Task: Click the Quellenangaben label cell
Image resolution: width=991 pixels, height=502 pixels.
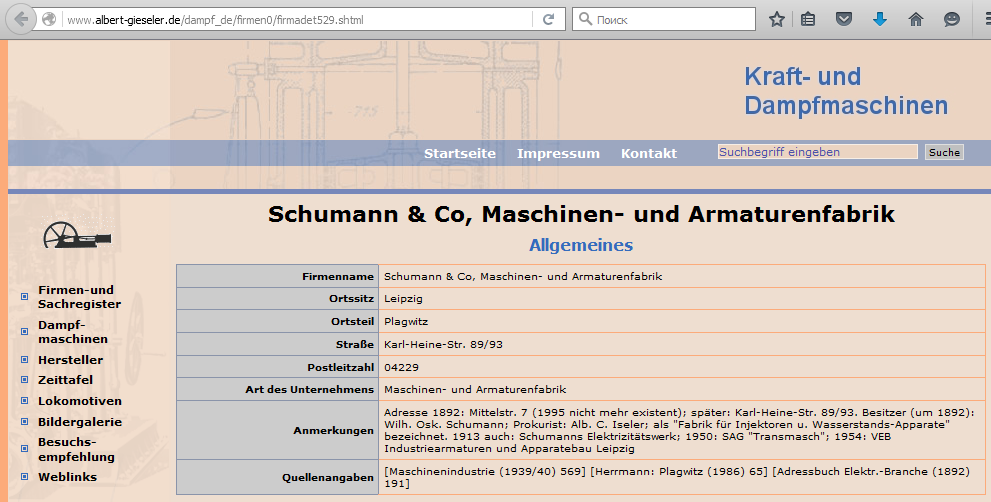Action: [x=277, y=477]
